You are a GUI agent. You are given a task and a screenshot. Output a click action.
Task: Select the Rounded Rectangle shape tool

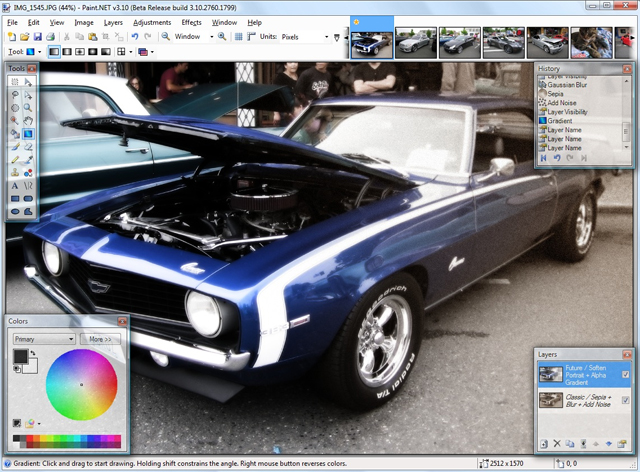[28, 199]
